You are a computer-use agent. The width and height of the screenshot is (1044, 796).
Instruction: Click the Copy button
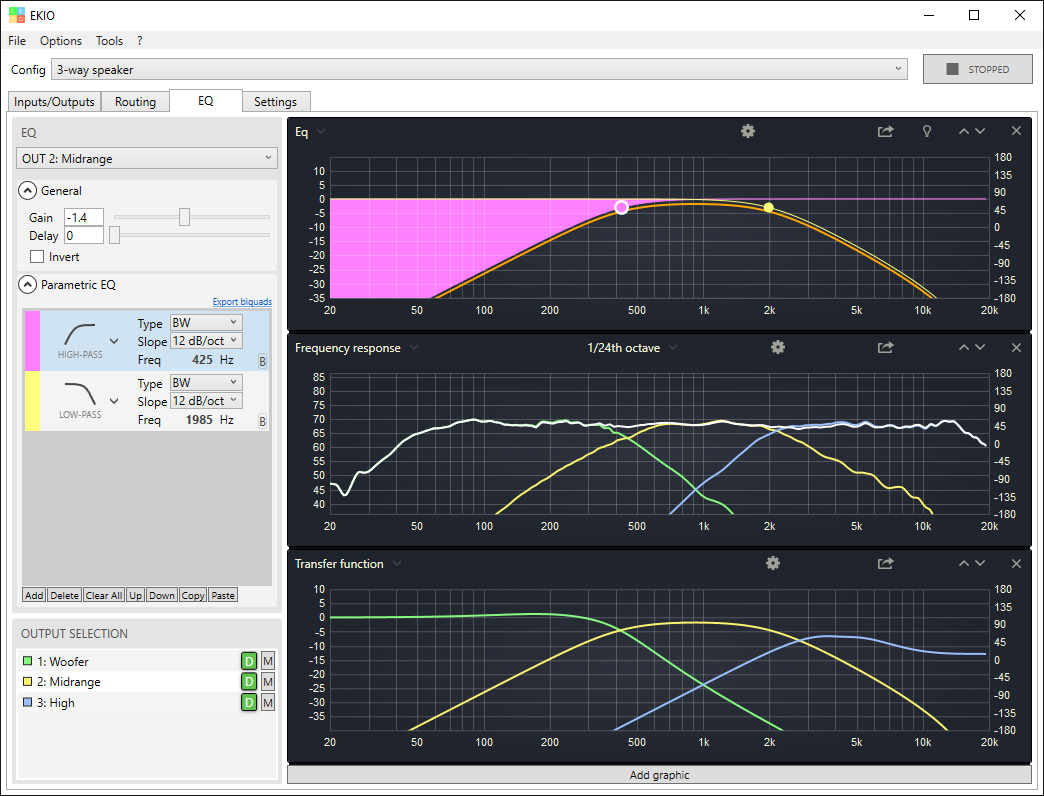click(193, 595)
